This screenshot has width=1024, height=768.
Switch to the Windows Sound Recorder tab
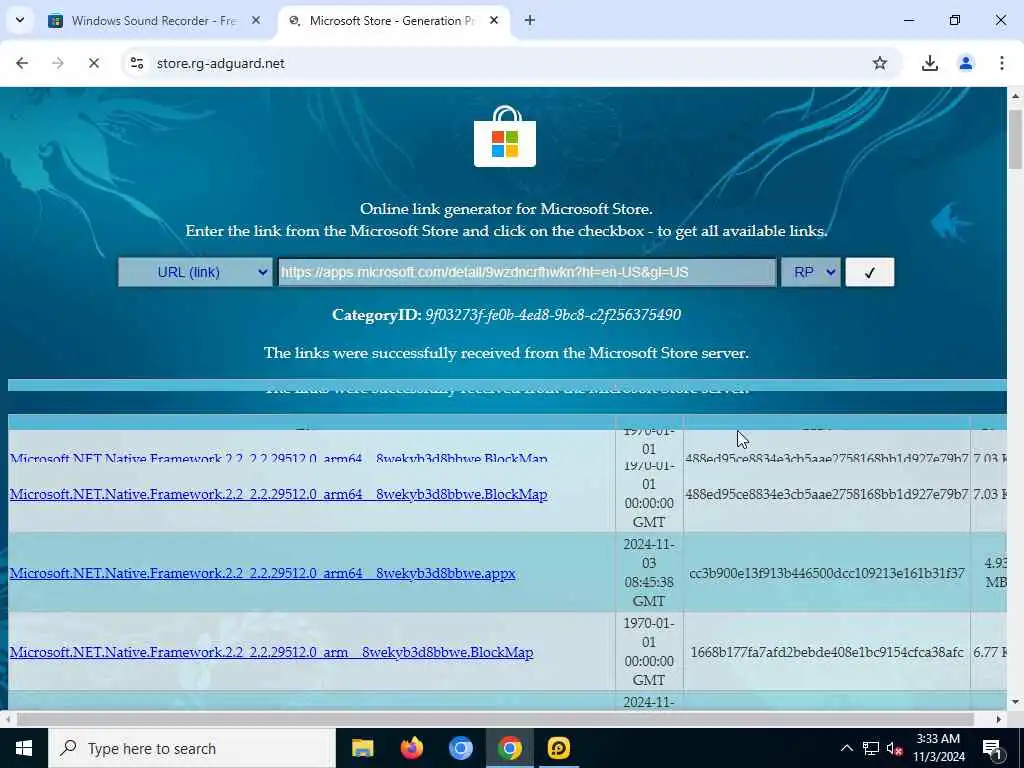pos(153,20)
